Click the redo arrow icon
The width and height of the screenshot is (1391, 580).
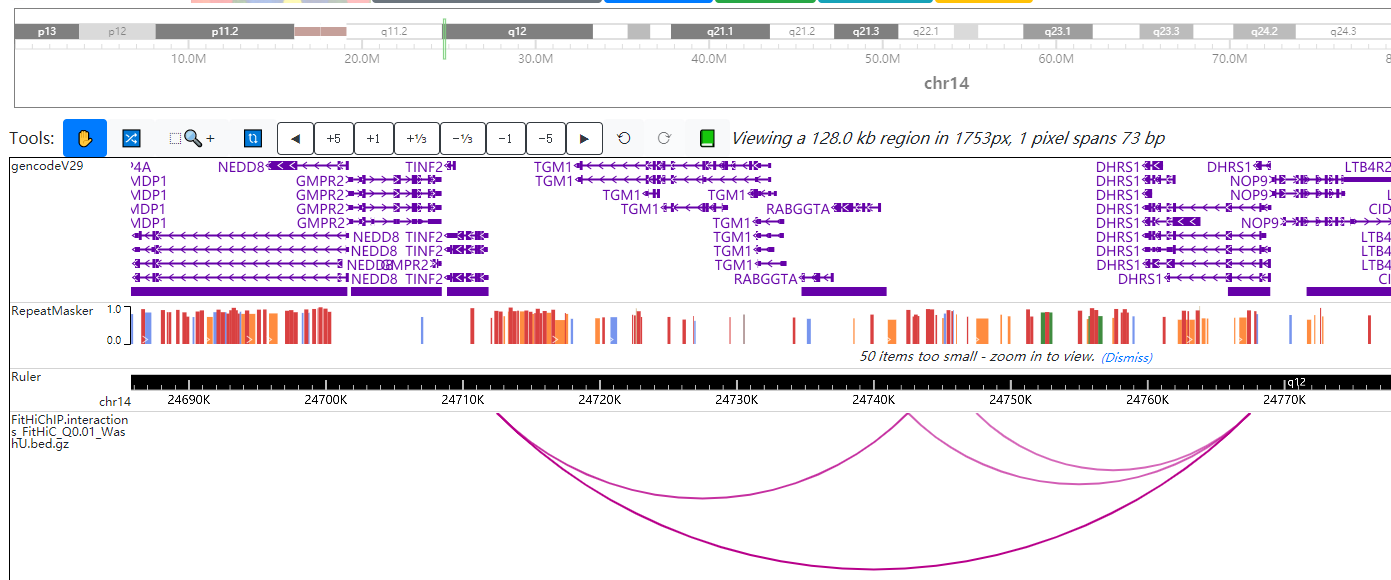(663, 138)
